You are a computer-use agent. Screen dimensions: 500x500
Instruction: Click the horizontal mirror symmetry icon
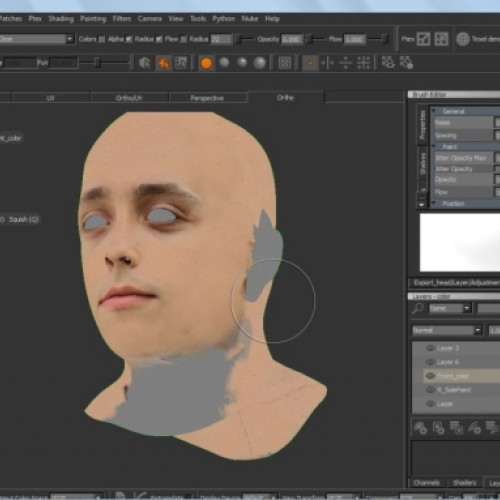coord(346,63)
